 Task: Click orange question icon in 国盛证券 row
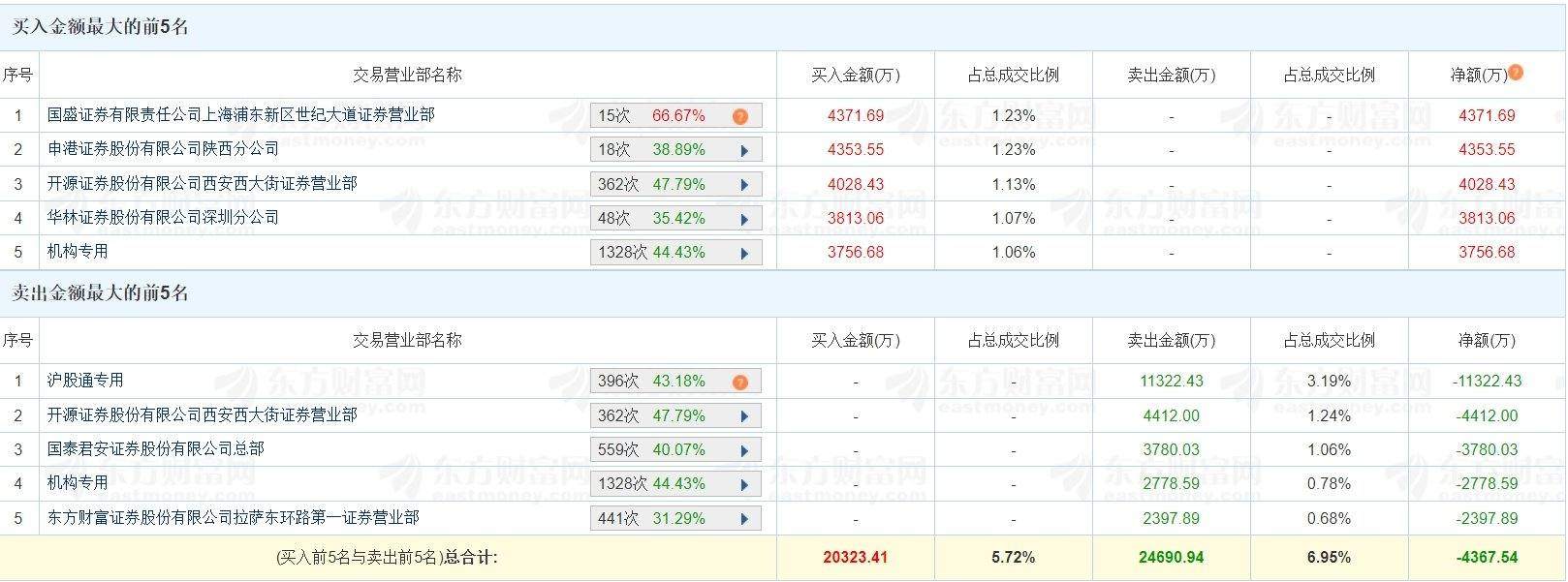point(740,116)
